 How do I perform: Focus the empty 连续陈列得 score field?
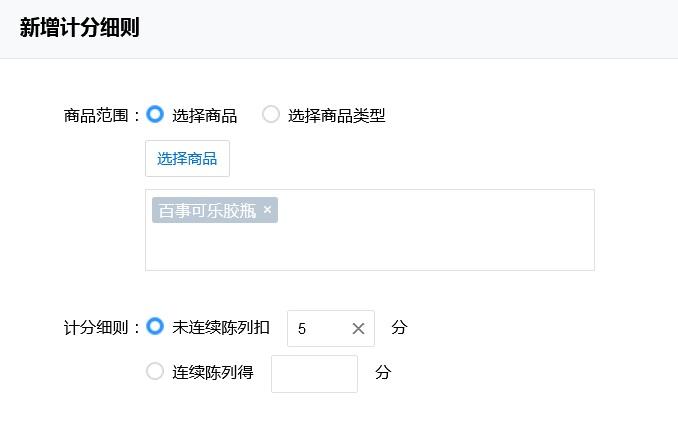(314, 373)
